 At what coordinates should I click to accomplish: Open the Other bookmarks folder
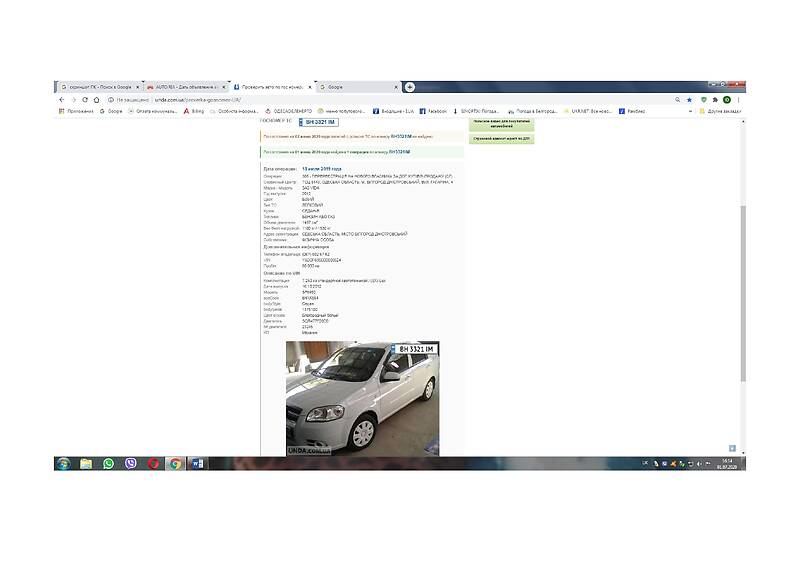(x=720, y=111)
